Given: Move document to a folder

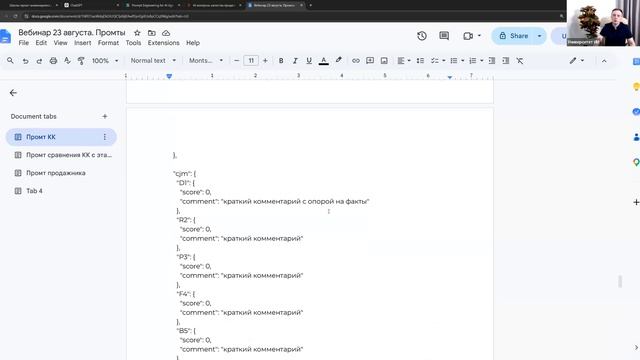Looking at the screenshot, I should pos(151,33).
